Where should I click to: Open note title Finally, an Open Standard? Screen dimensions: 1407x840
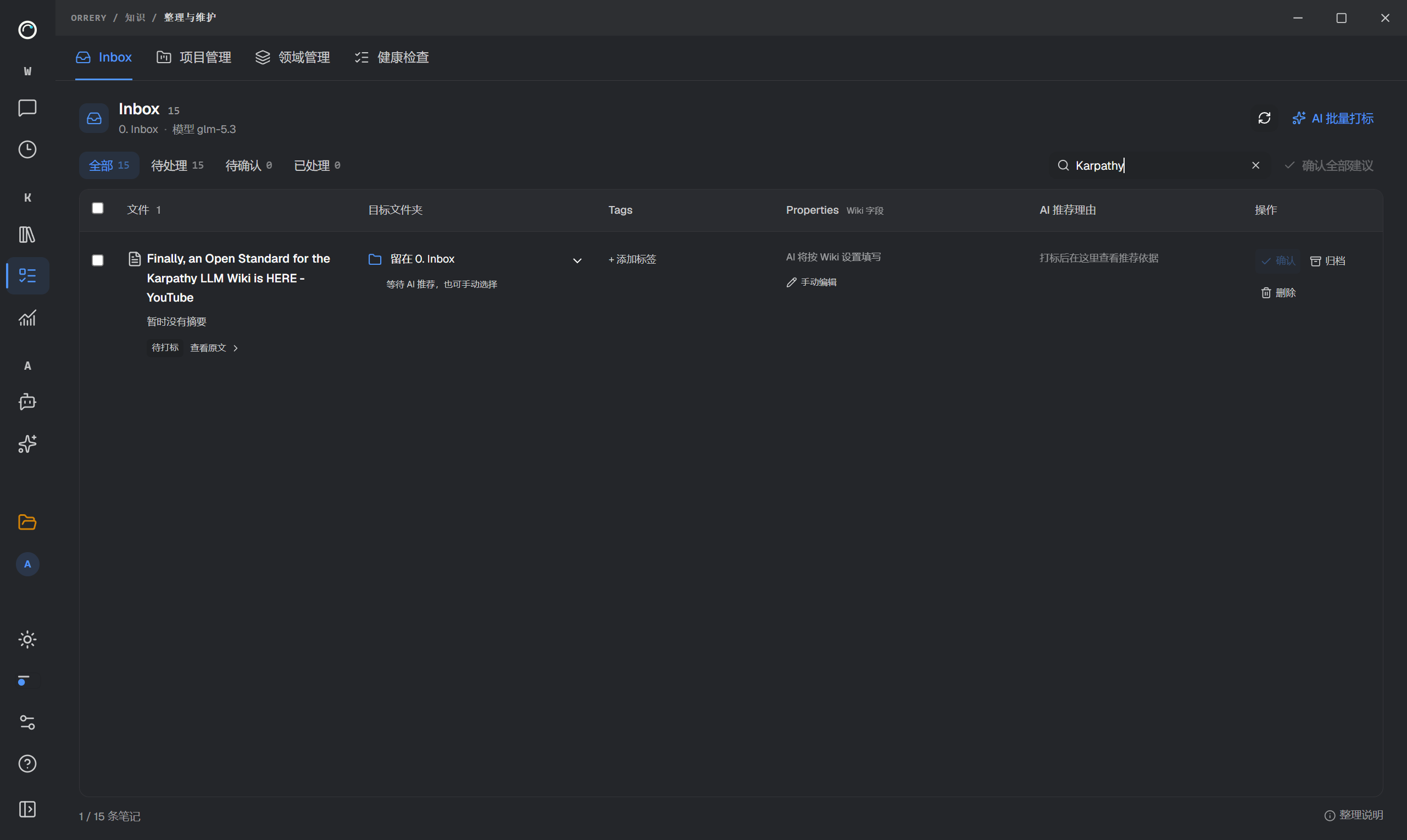pyautogui.click(x=238, y=278)
